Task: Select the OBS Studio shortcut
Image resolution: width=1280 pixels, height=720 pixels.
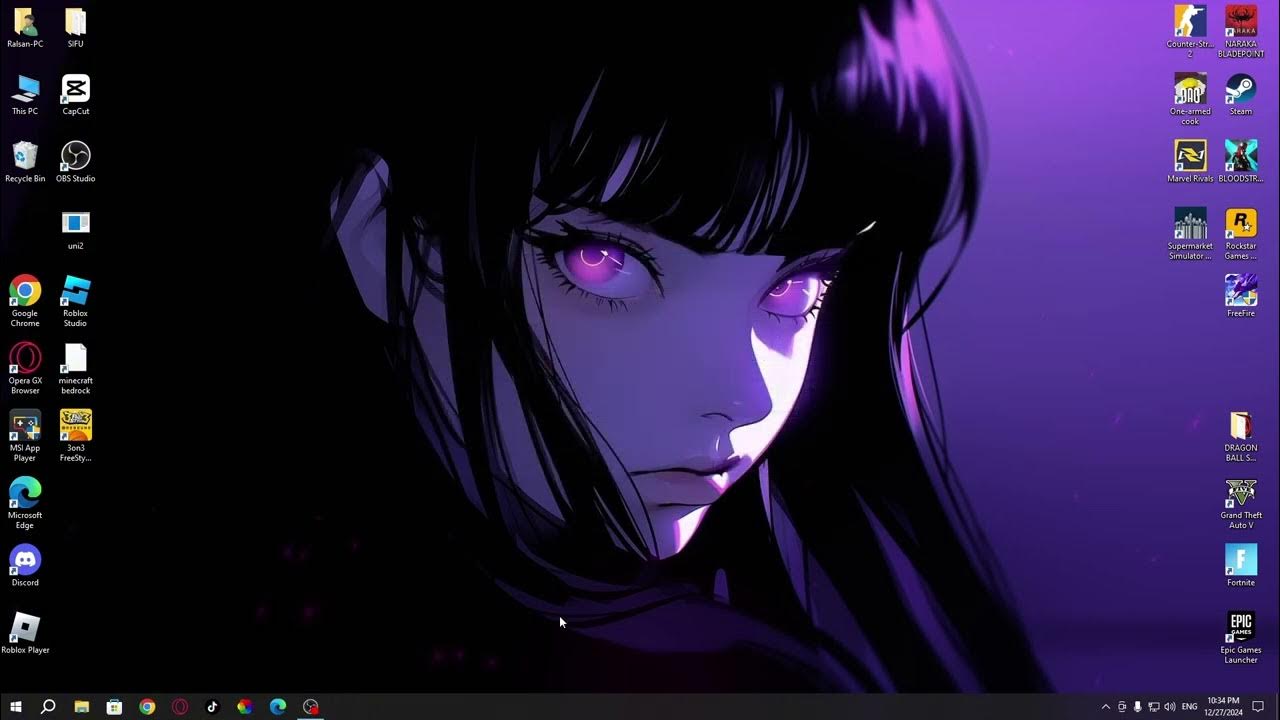Action: 76,162
